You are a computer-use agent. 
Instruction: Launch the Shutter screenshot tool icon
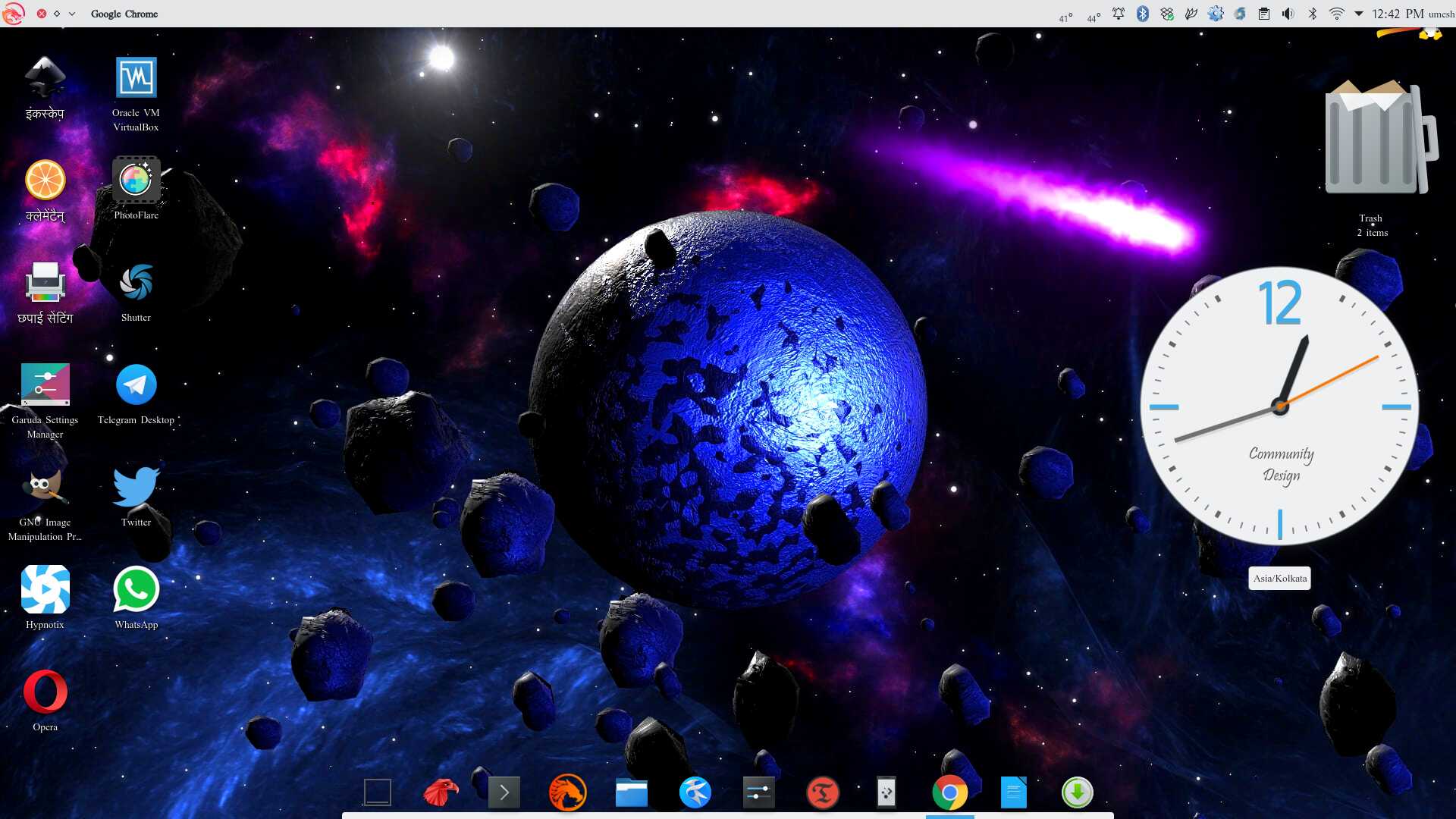[136, 283]
